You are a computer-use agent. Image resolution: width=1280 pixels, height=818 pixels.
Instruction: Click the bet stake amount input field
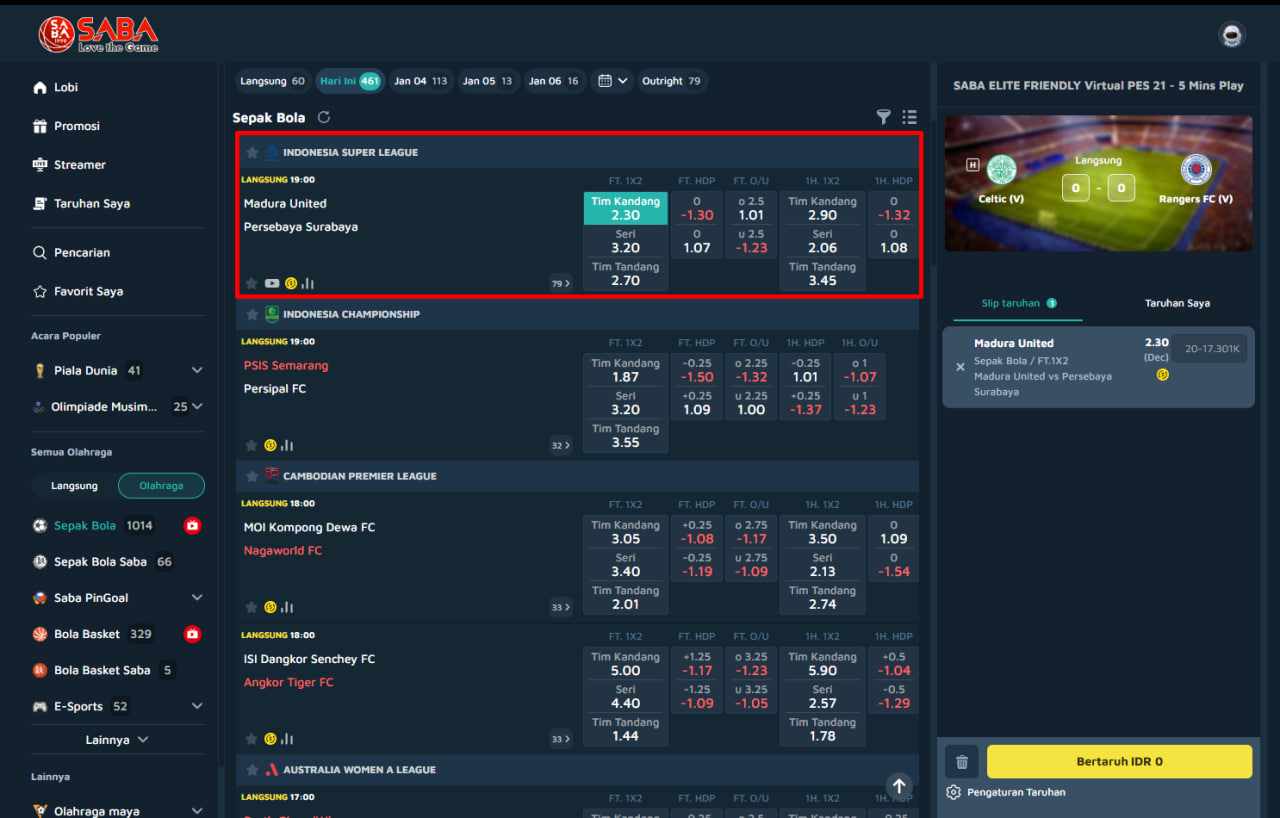click(1212, 349)
